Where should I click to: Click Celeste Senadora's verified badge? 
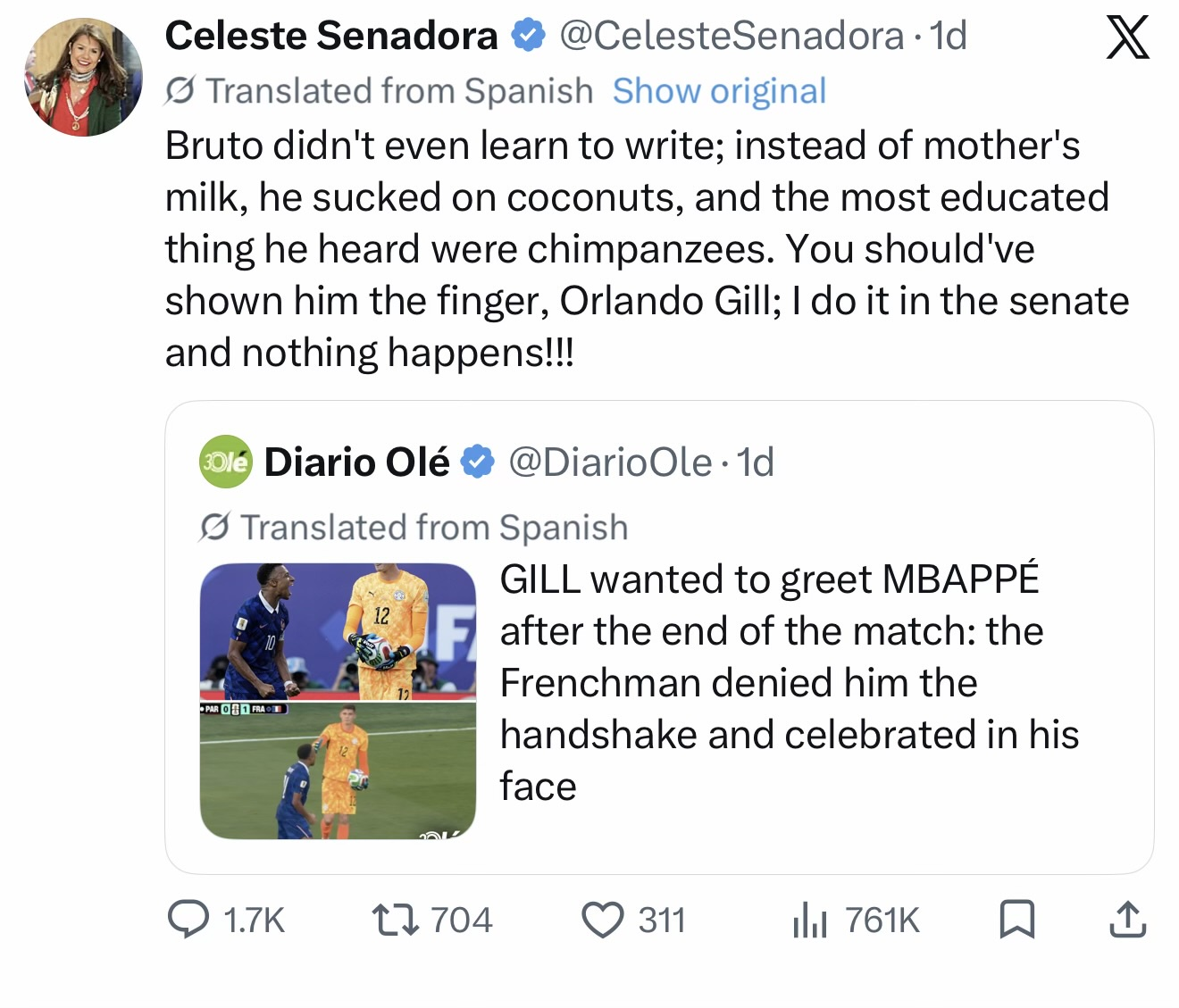coord(528,36)
